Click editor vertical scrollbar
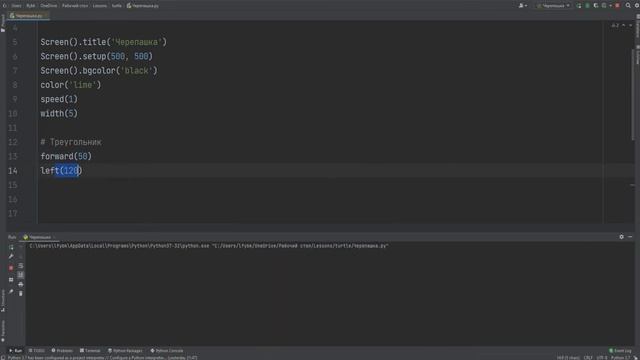The image size is (640, 360). (x=633, y=94)
